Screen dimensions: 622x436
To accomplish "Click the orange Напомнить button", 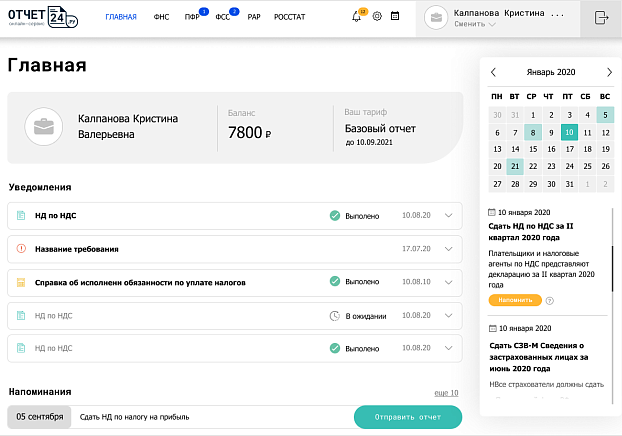I will [x=515, y=300].
